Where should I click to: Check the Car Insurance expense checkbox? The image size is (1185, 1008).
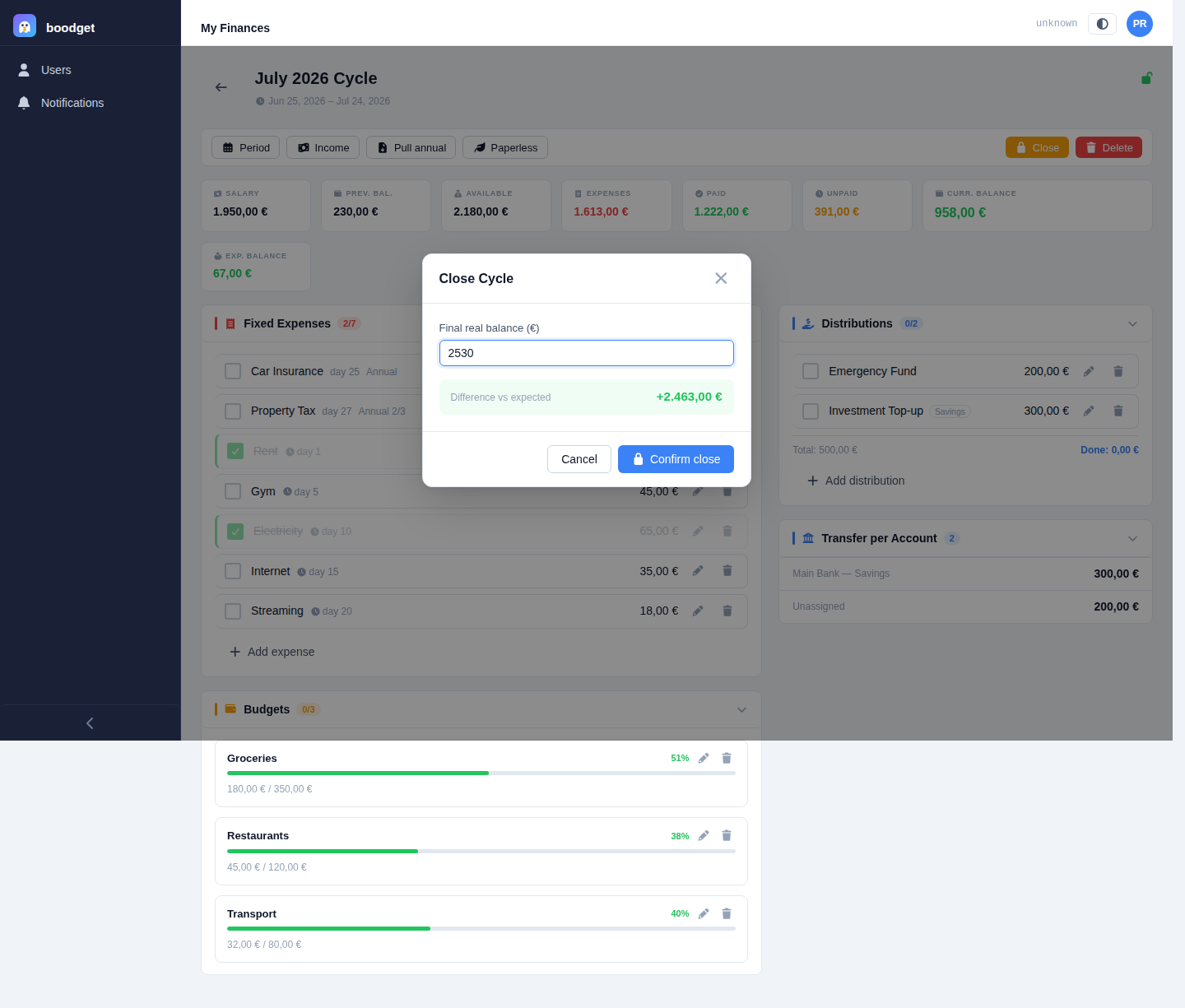[233, 371]
